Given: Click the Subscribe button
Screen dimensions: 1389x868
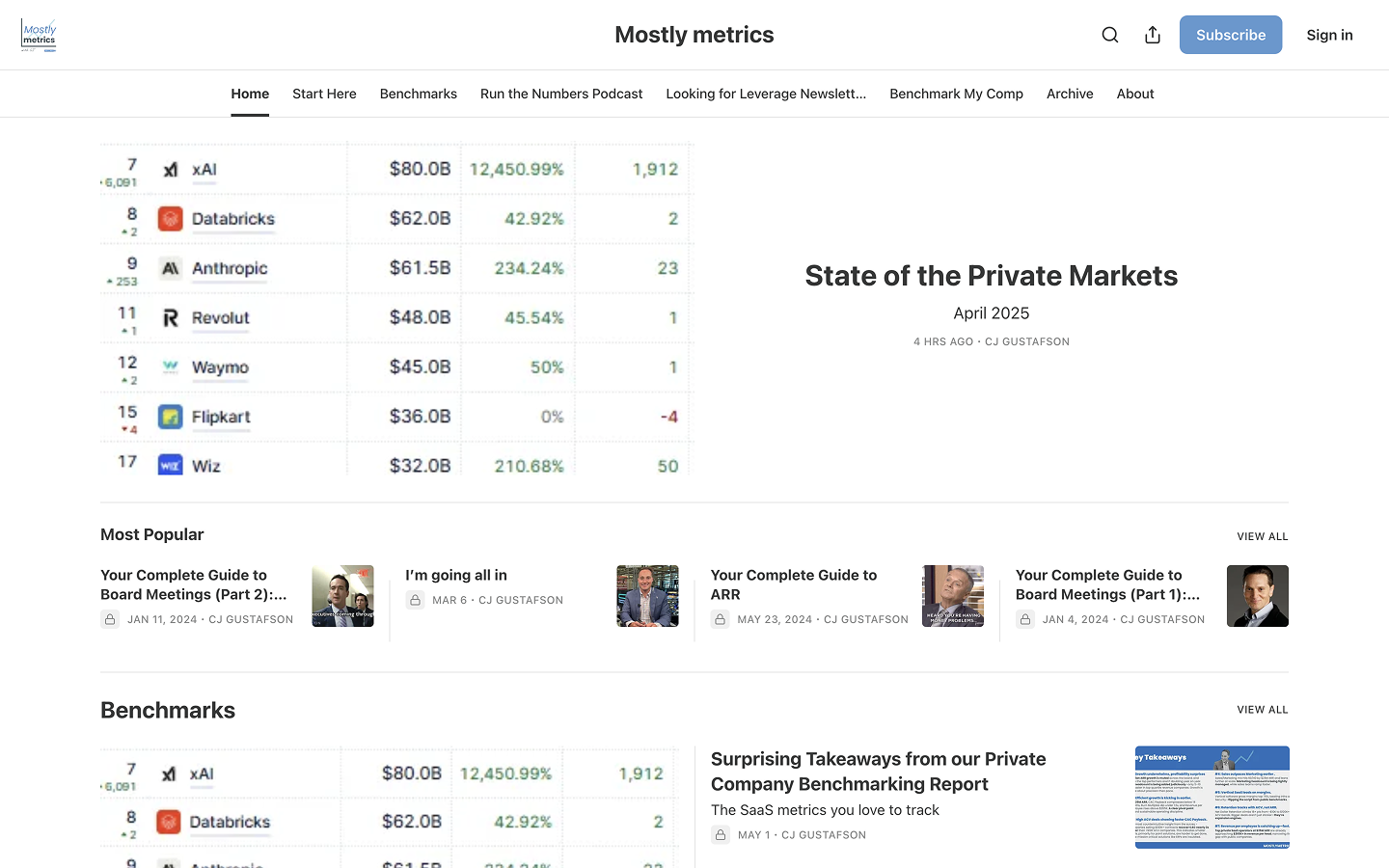Looking at the screenshot, I should click(x=1231, y=35).
